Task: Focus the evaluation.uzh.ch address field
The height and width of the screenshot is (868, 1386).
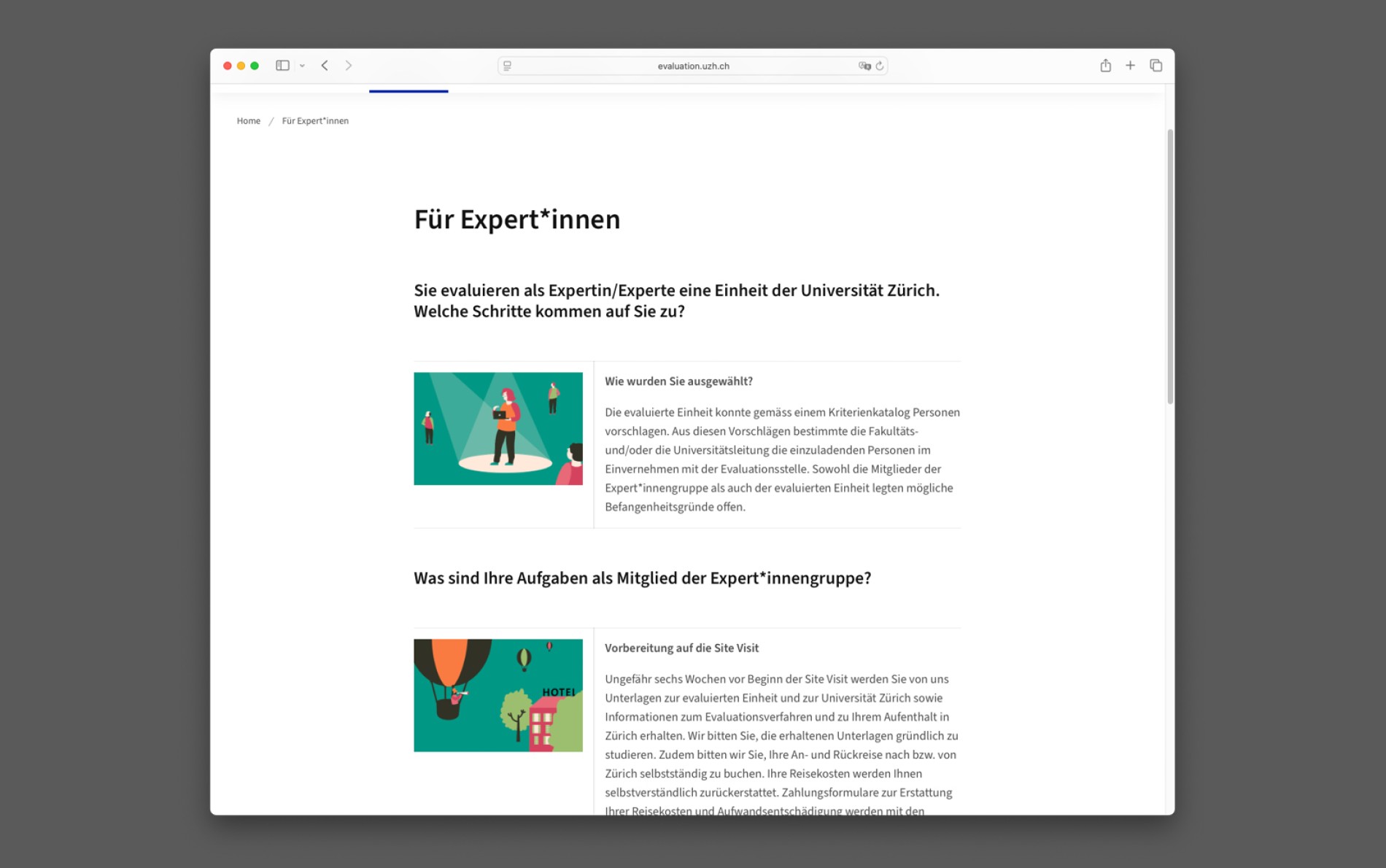Action: pyautogui.click(x=692, y=66)
